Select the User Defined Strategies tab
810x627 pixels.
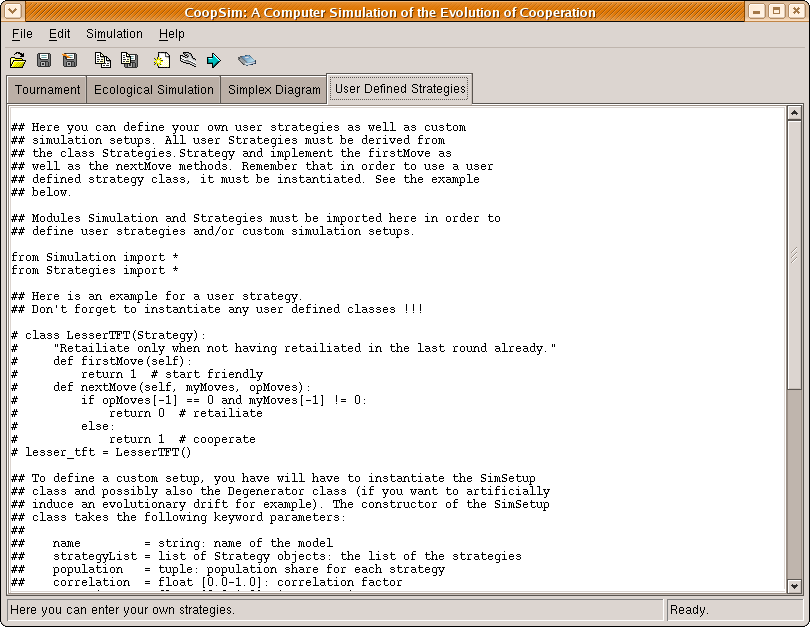coord(400,89)
